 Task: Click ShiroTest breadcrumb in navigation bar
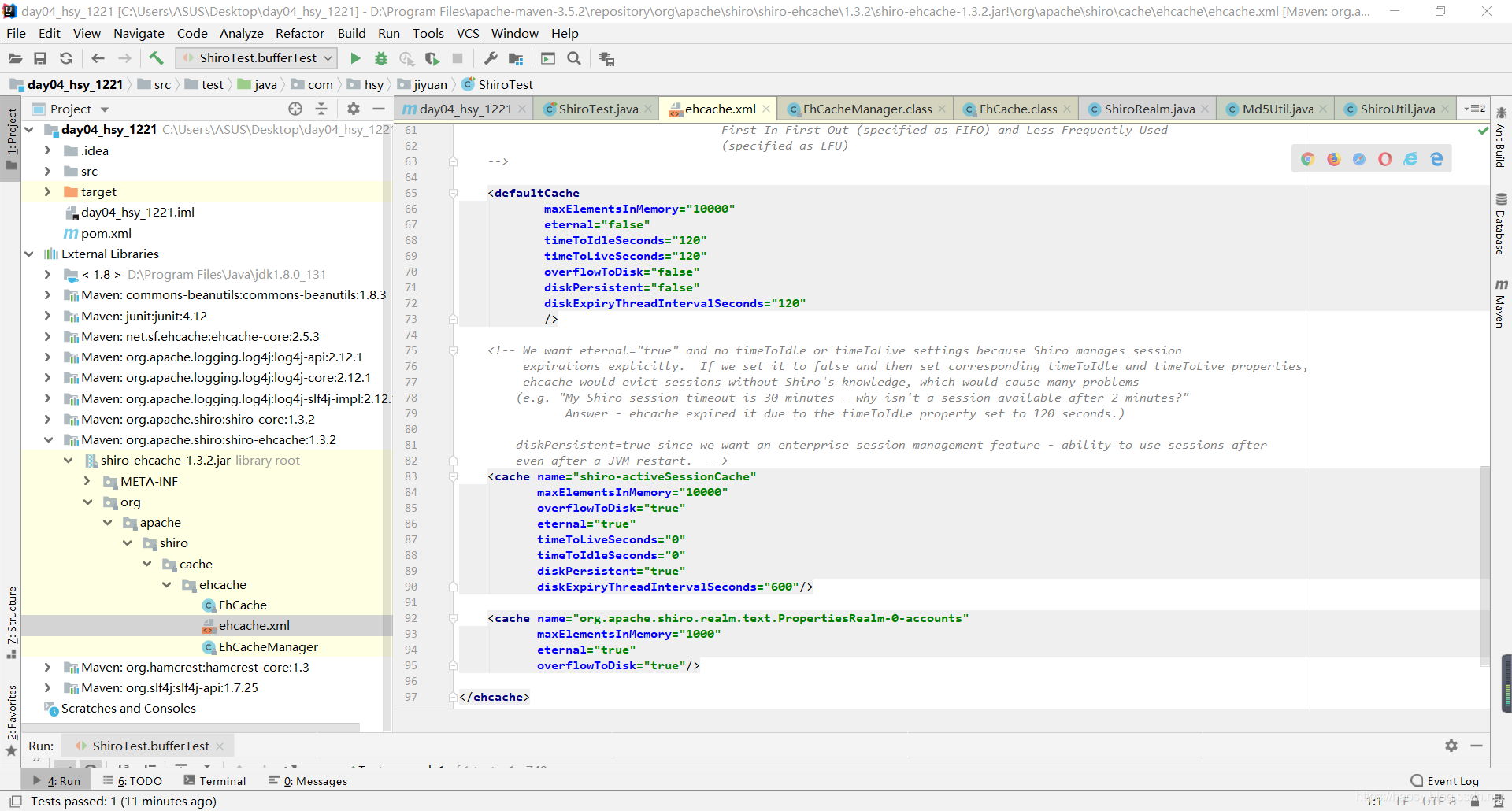[497, 84]
